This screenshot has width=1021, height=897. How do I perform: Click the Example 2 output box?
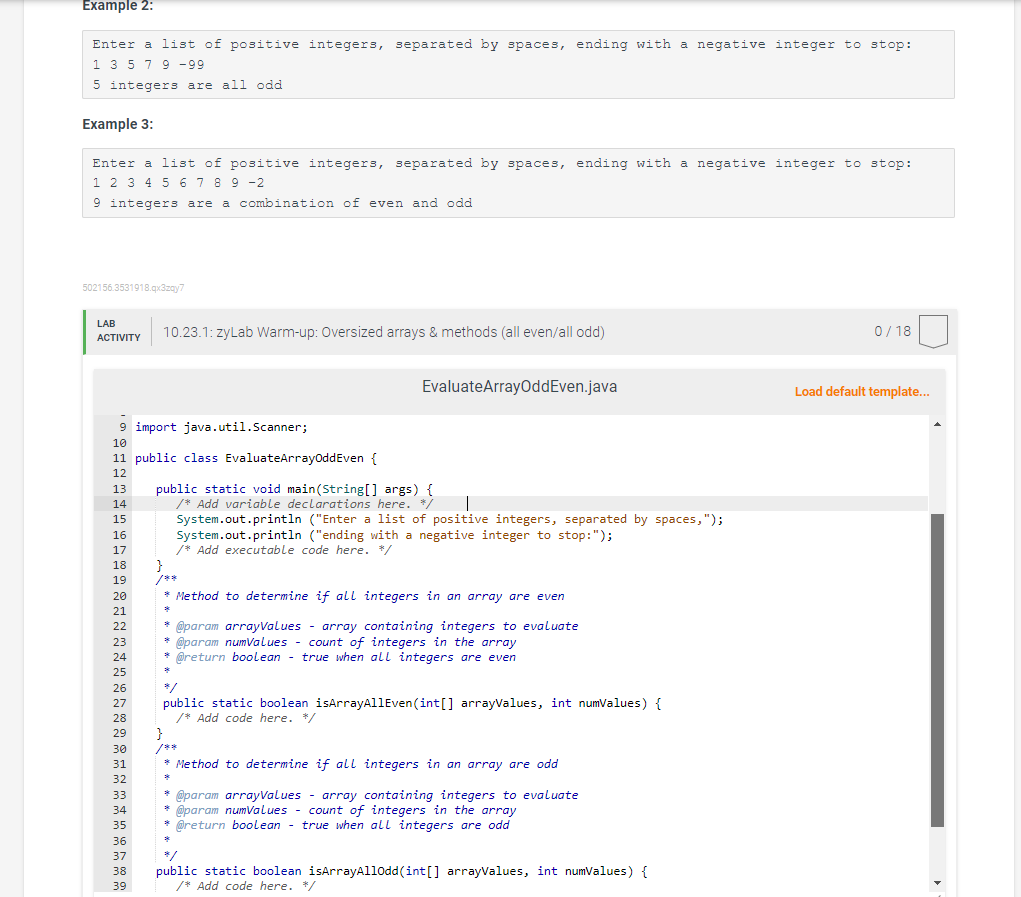tap(517, 64)
